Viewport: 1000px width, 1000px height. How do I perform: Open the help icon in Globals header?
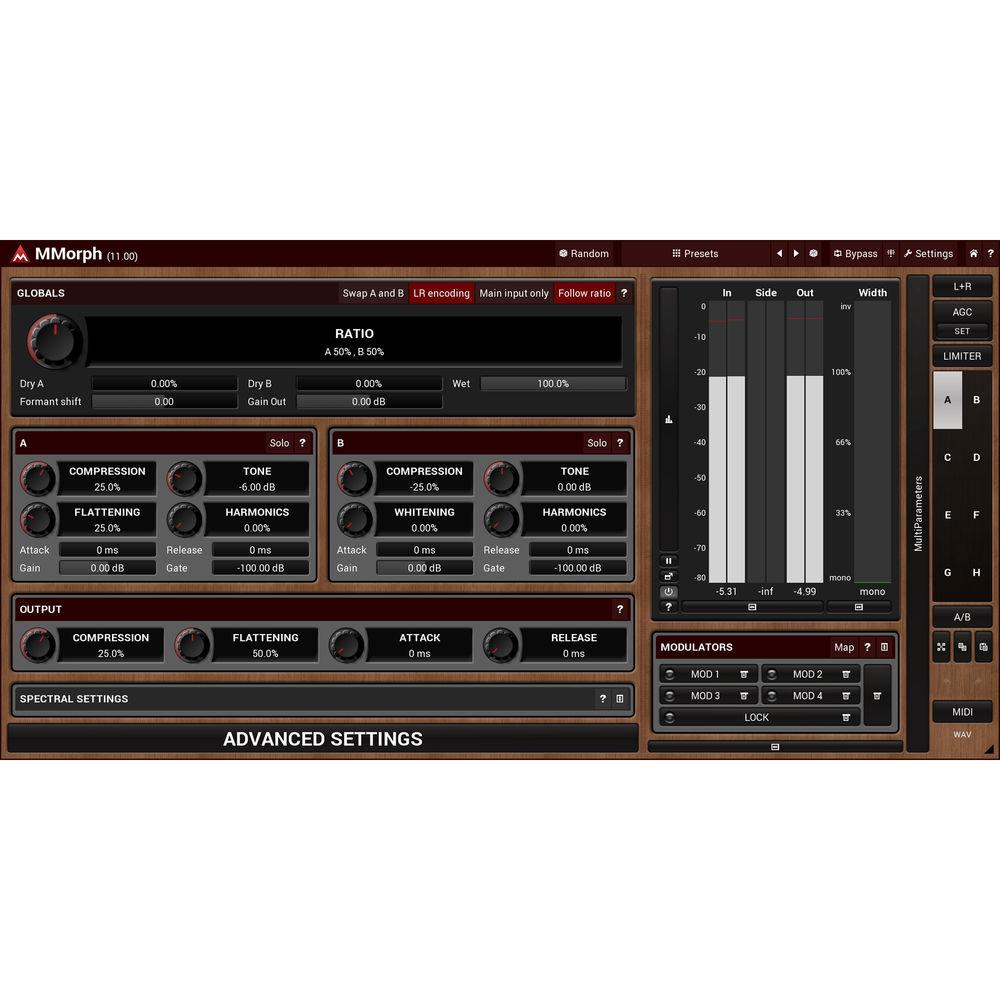(x=624, y=293)
